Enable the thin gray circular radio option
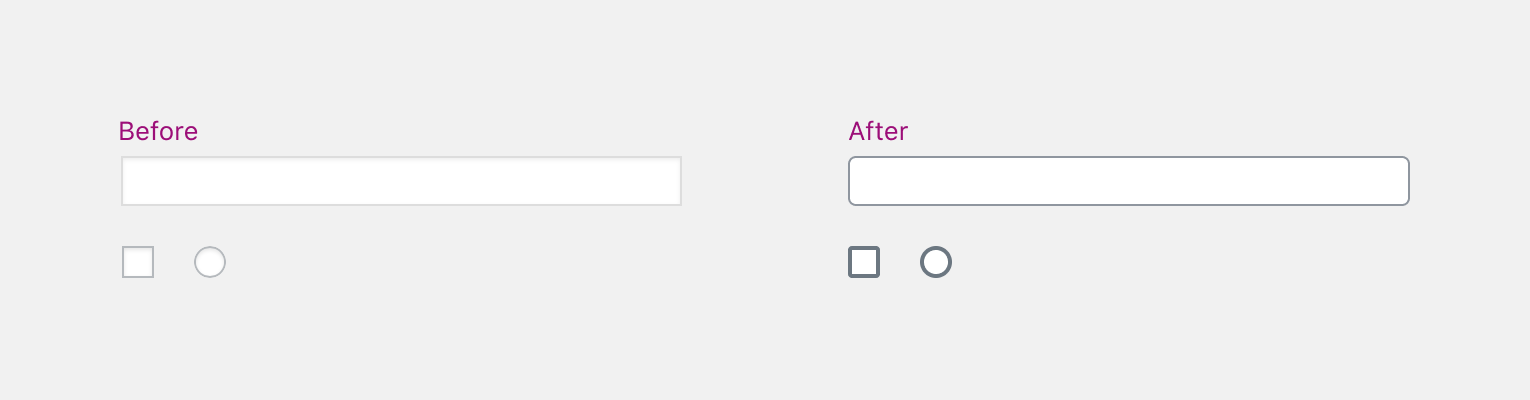 pyautogui.click(x=210, y=262)
